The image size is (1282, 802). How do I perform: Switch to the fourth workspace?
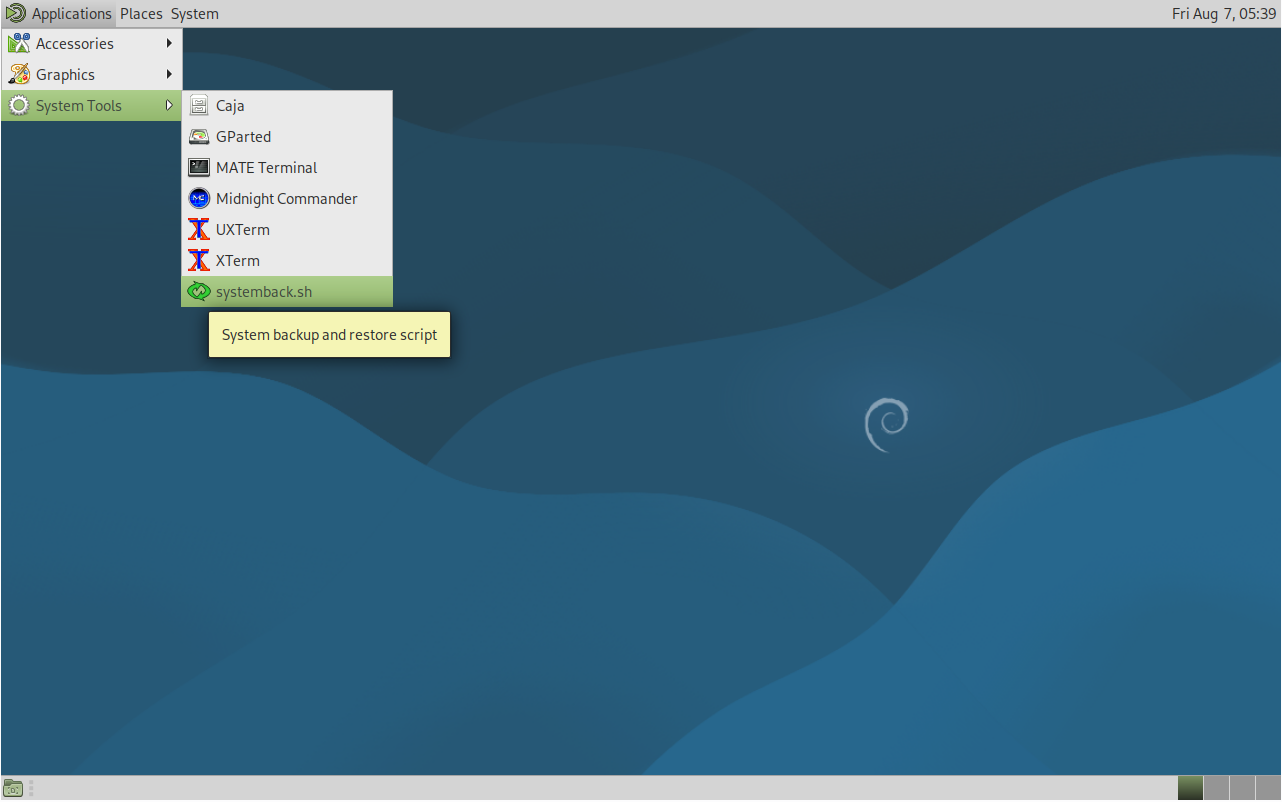(x=1267, y=788)
